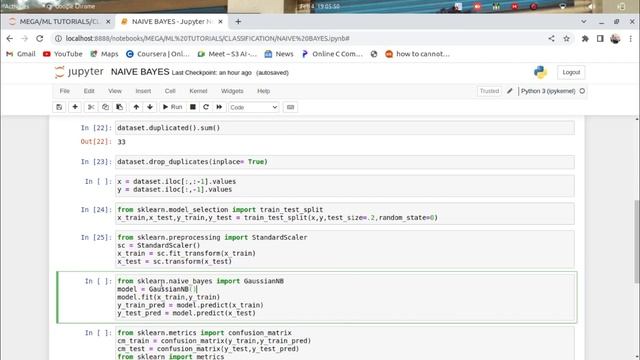
Task: Restart the kernel icon
Action: 206,107
